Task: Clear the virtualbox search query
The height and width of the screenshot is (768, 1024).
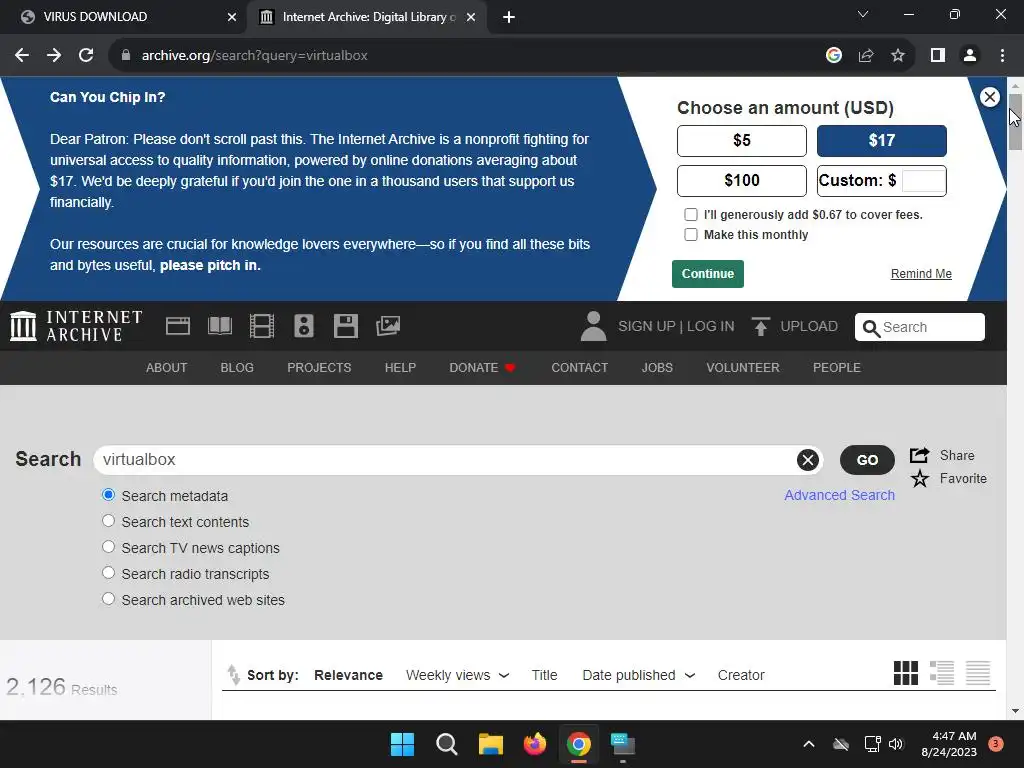Action: (808, 460)
